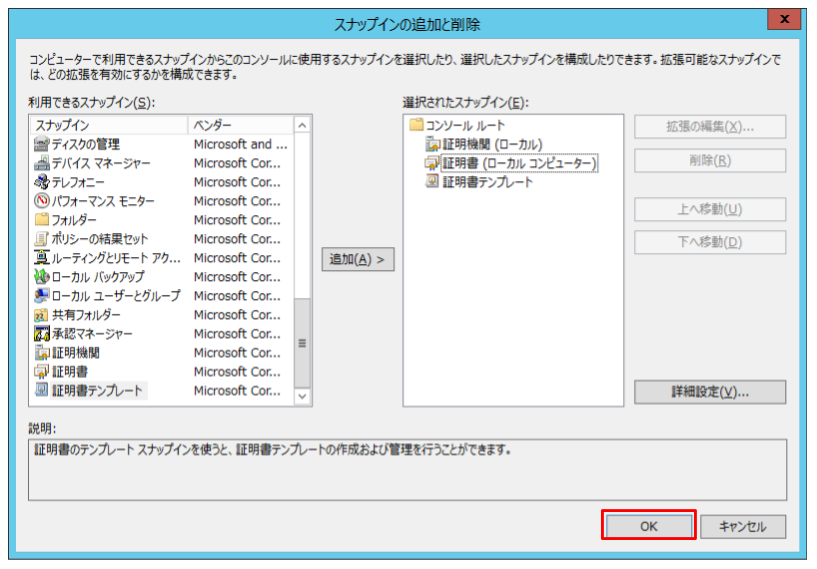Sort by the ベンダー column header
Screen dimensions: 817x569
(240, 125)
